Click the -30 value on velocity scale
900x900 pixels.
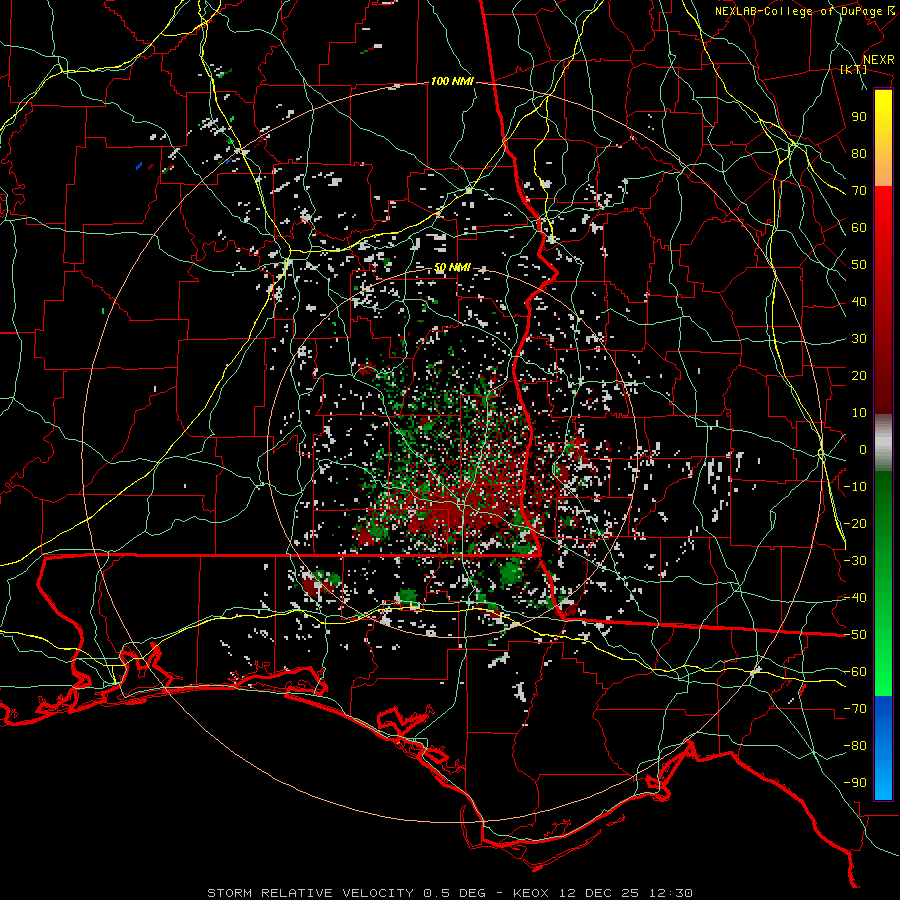coord(855,561)
